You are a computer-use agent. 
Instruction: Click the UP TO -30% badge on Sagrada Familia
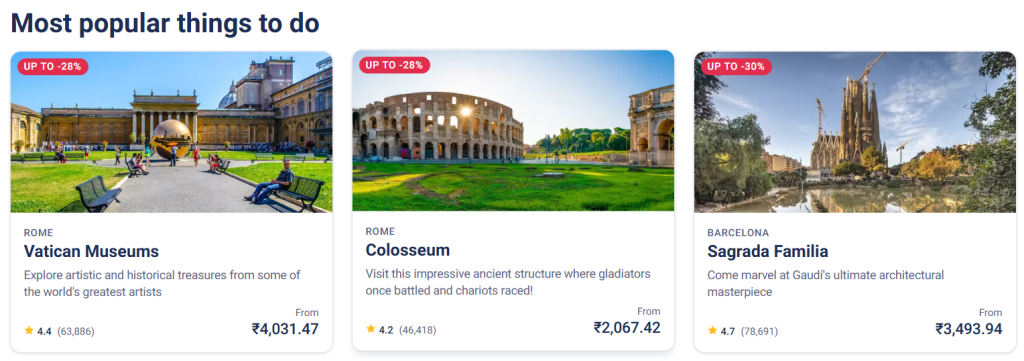click(737, 66)
